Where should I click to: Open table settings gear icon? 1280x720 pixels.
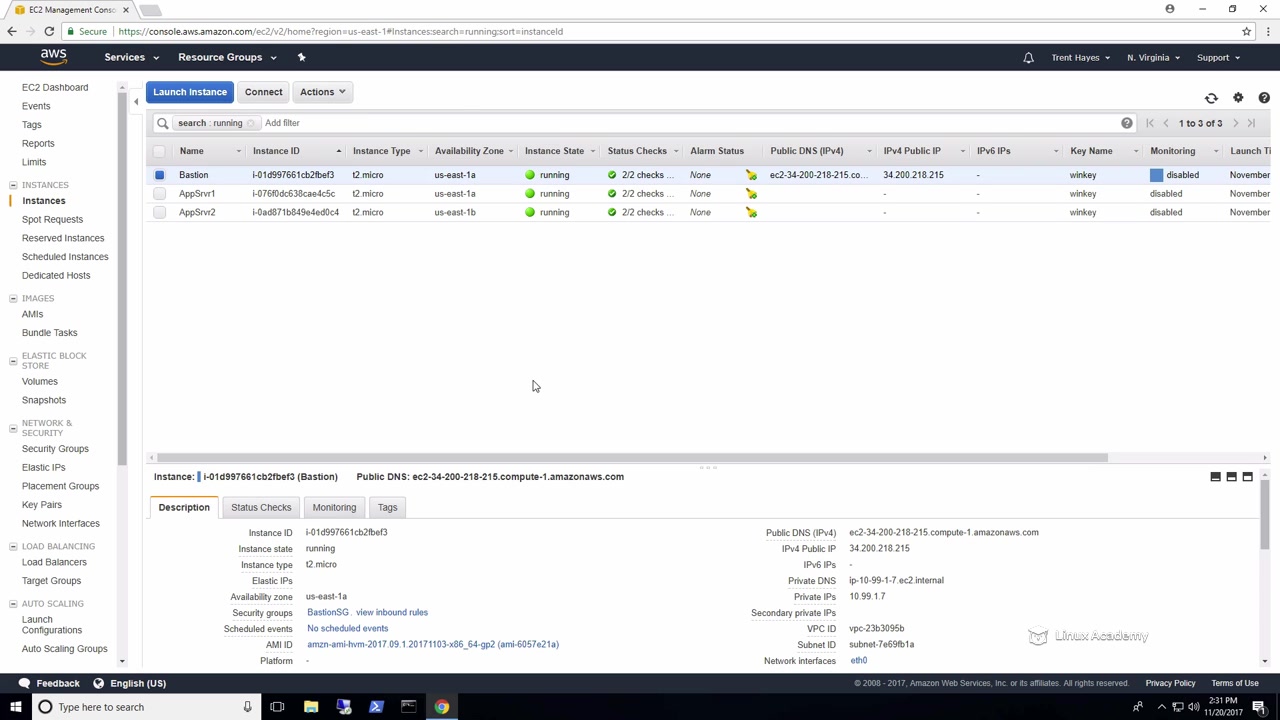(1238, 98)
